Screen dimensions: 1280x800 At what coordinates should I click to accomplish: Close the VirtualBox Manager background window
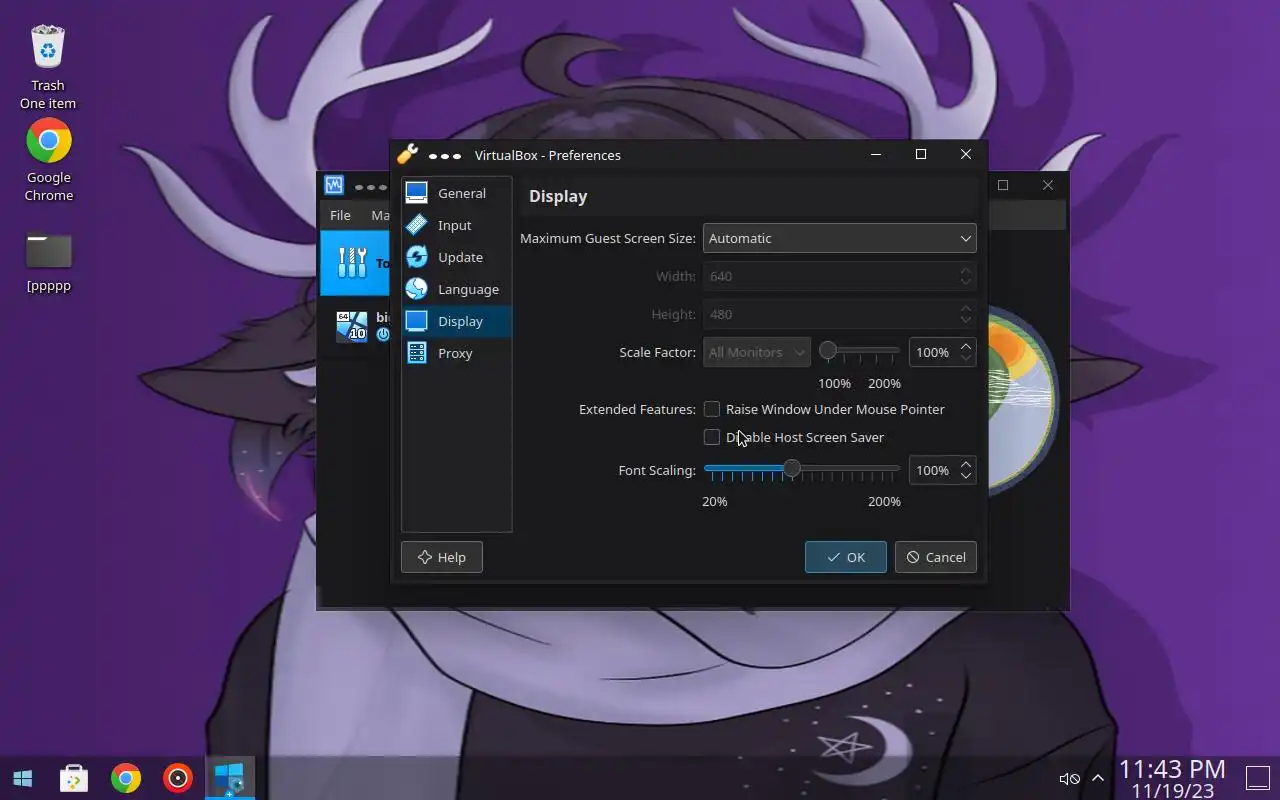tap(1047, 185)
